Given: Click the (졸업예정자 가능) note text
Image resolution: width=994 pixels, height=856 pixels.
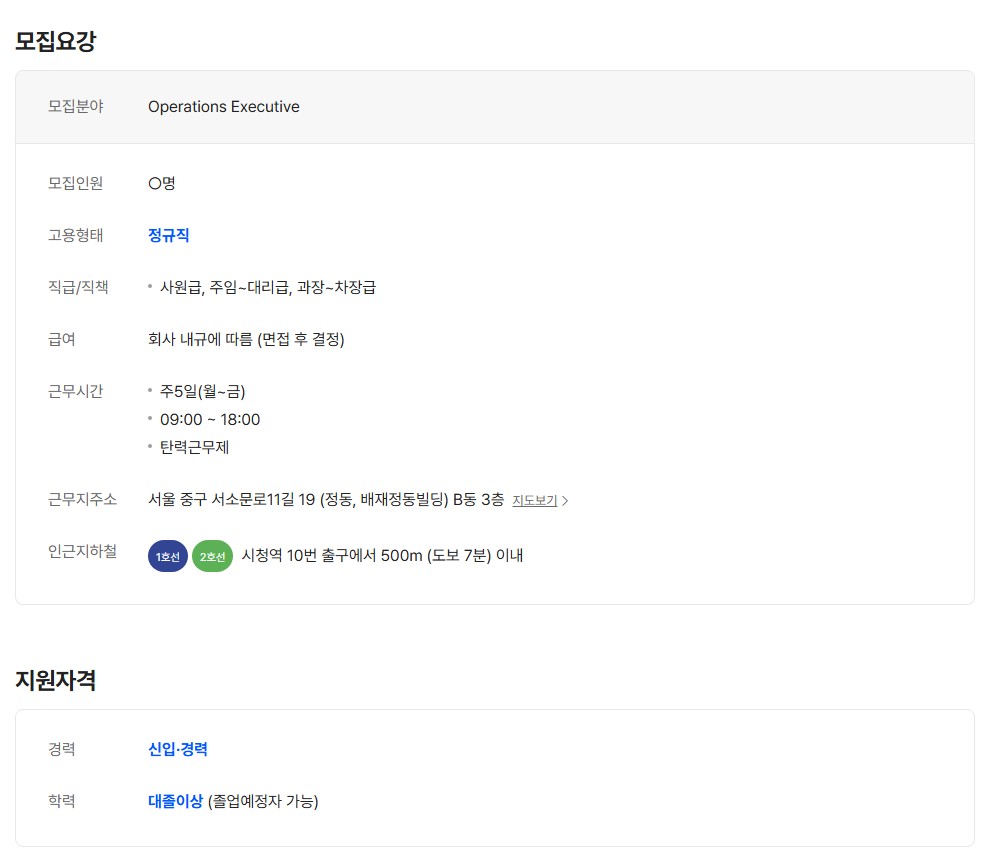Looking at the screenshot, I should (263, 801).
